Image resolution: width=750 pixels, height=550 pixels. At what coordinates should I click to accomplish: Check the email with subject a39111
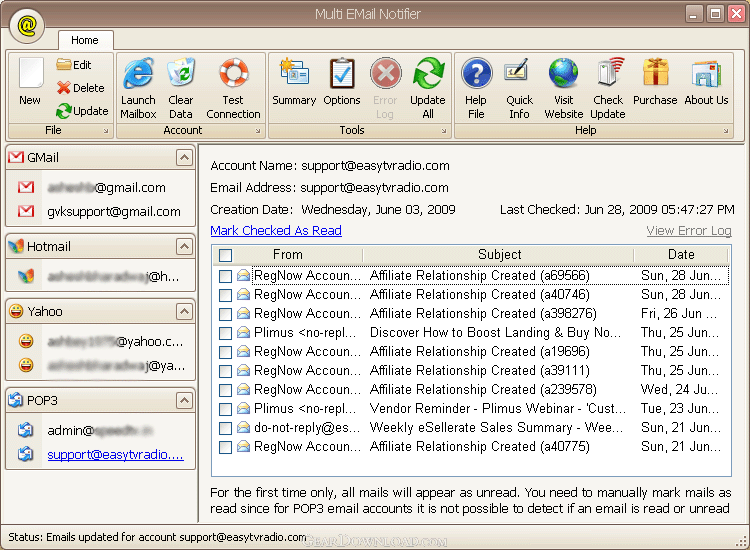225,371
